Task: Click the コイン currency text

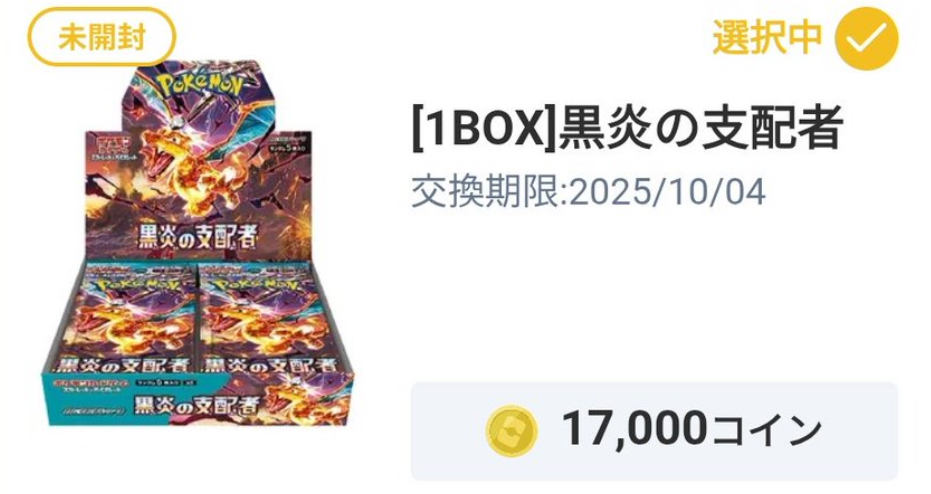Action: pyautogui.click(x=768, y=430)
